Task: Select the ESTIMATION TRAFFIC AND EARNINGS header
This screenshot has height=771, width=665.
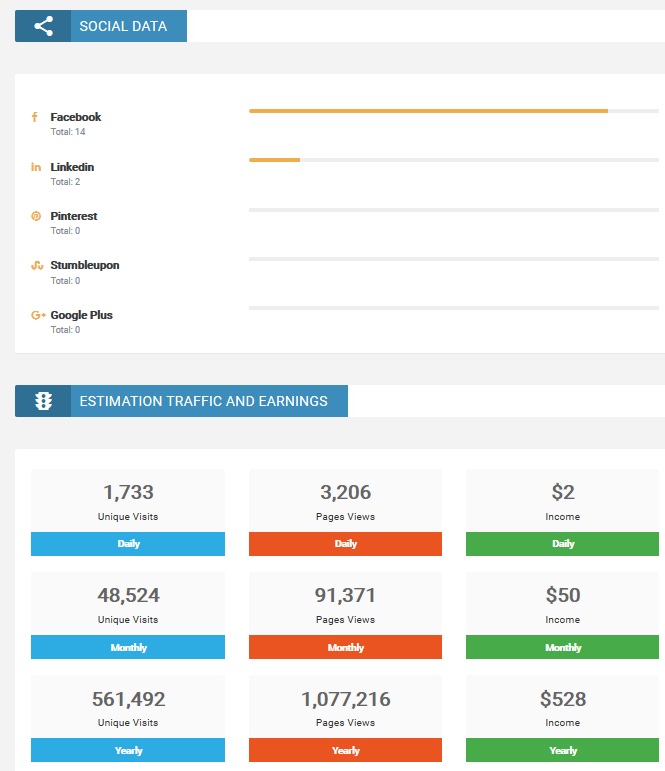Action: pyautogui.click(x=204, y=401)
